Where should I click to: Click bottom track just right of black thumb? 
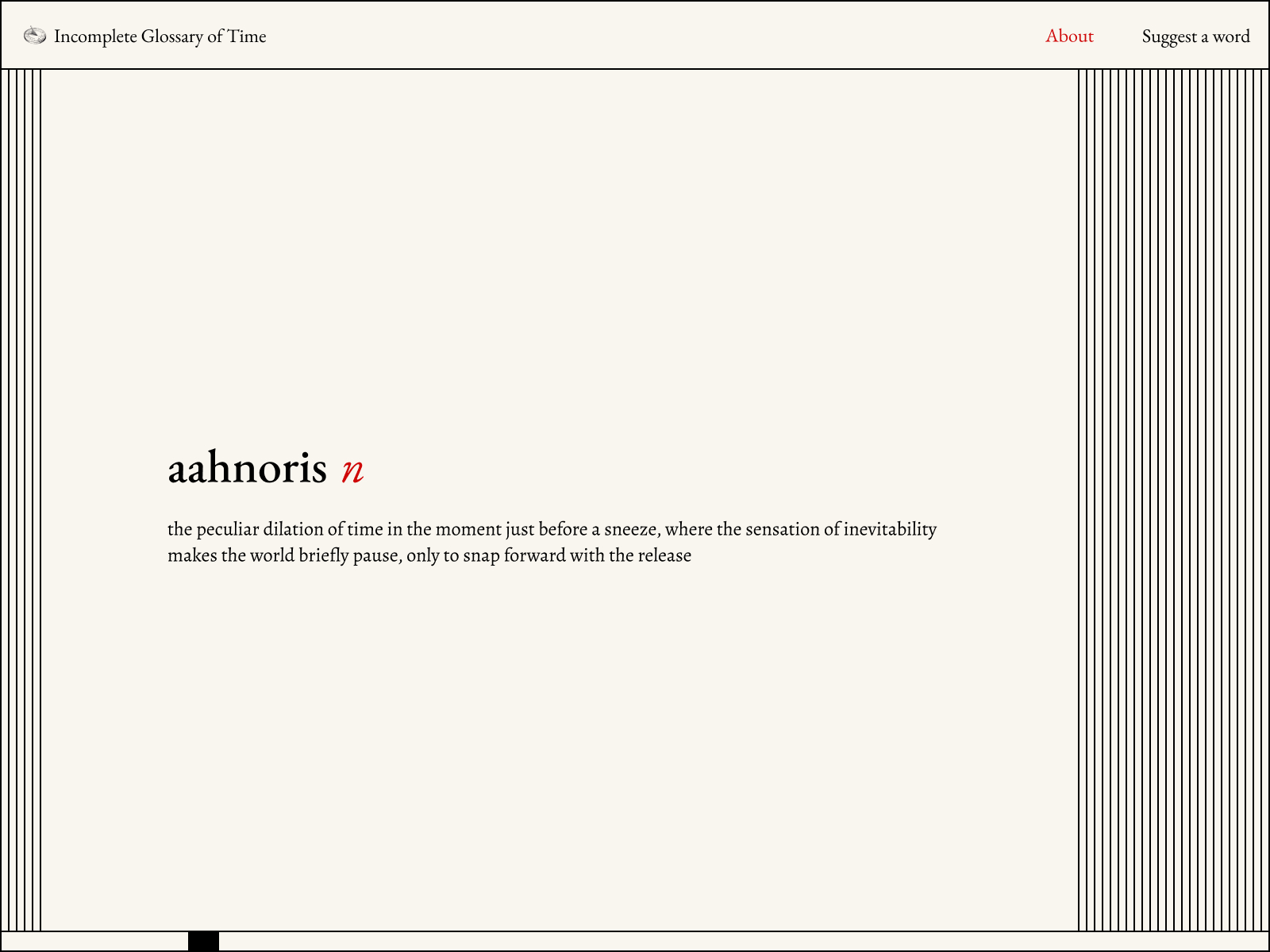[238, 942]
